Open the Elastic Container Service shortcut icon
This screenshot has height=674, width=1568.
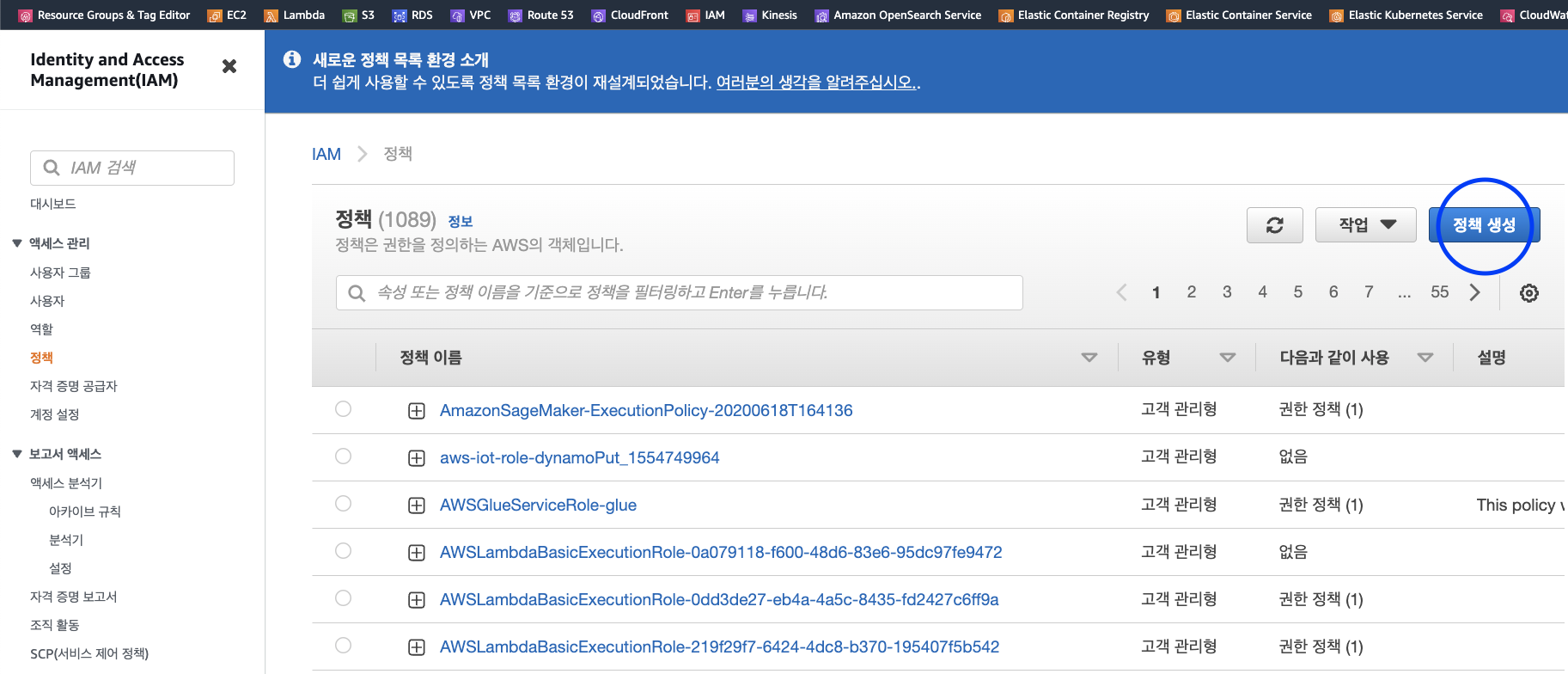point(1174,15)
